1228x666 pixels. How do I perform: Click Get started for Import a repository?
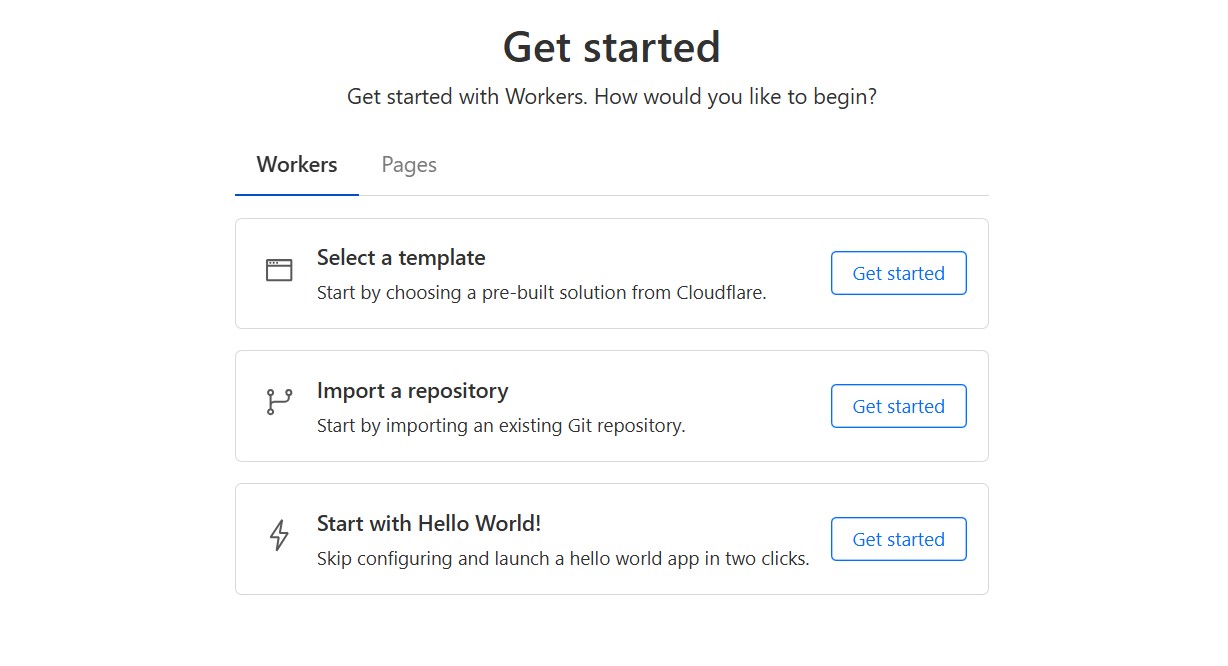click(898, 406)
